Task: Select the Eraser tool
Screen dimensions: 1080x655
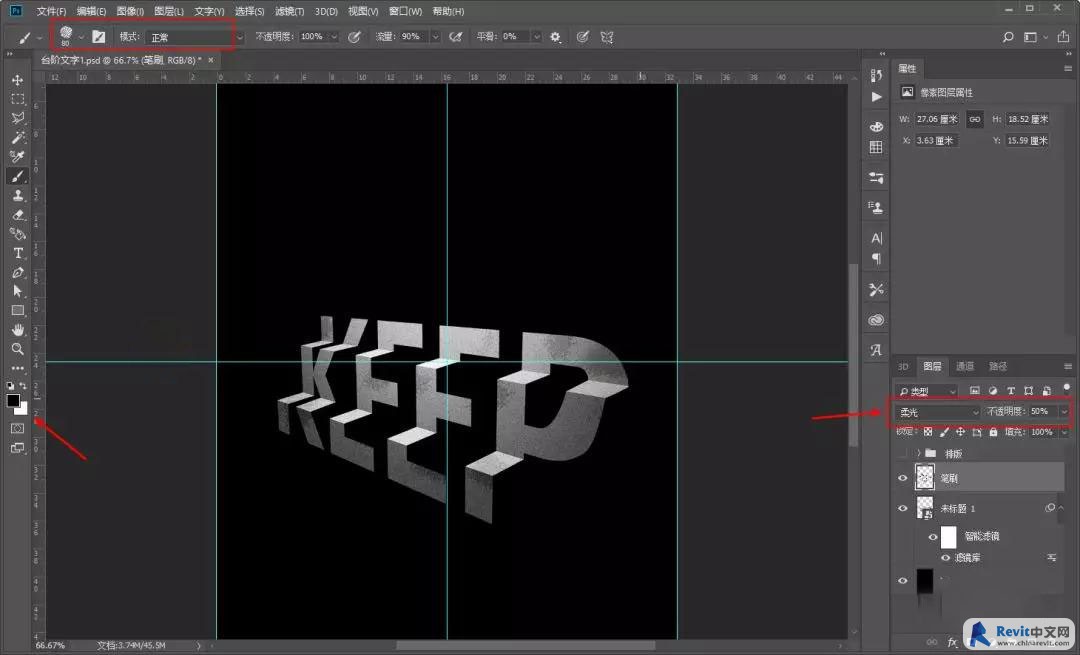Action: click(x=18, y=215)
